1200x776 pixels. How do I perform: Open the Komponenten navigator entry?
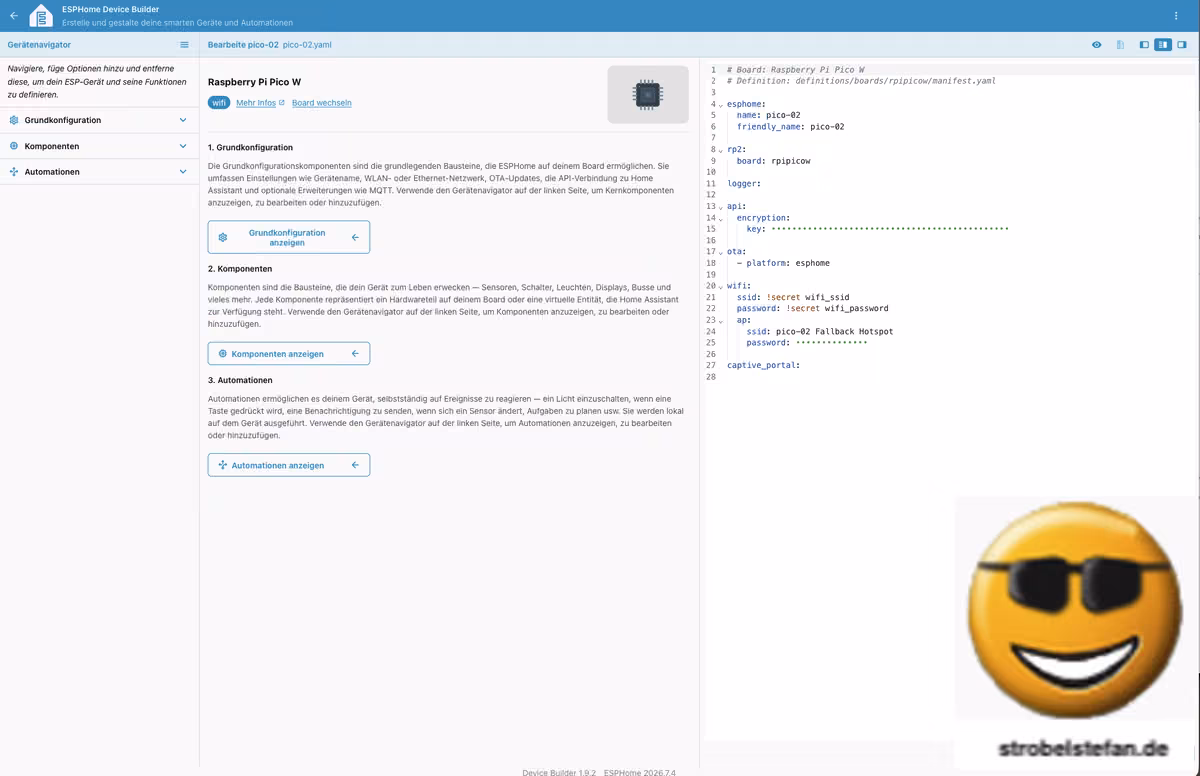99,146
